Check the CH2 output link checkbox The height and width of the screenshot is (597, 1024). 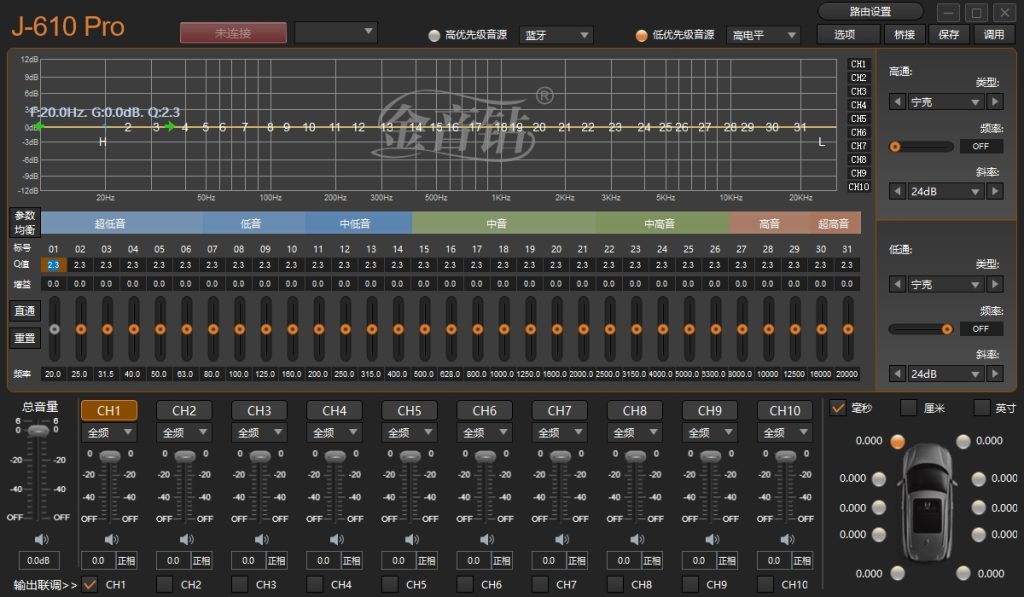pos(165,584)
